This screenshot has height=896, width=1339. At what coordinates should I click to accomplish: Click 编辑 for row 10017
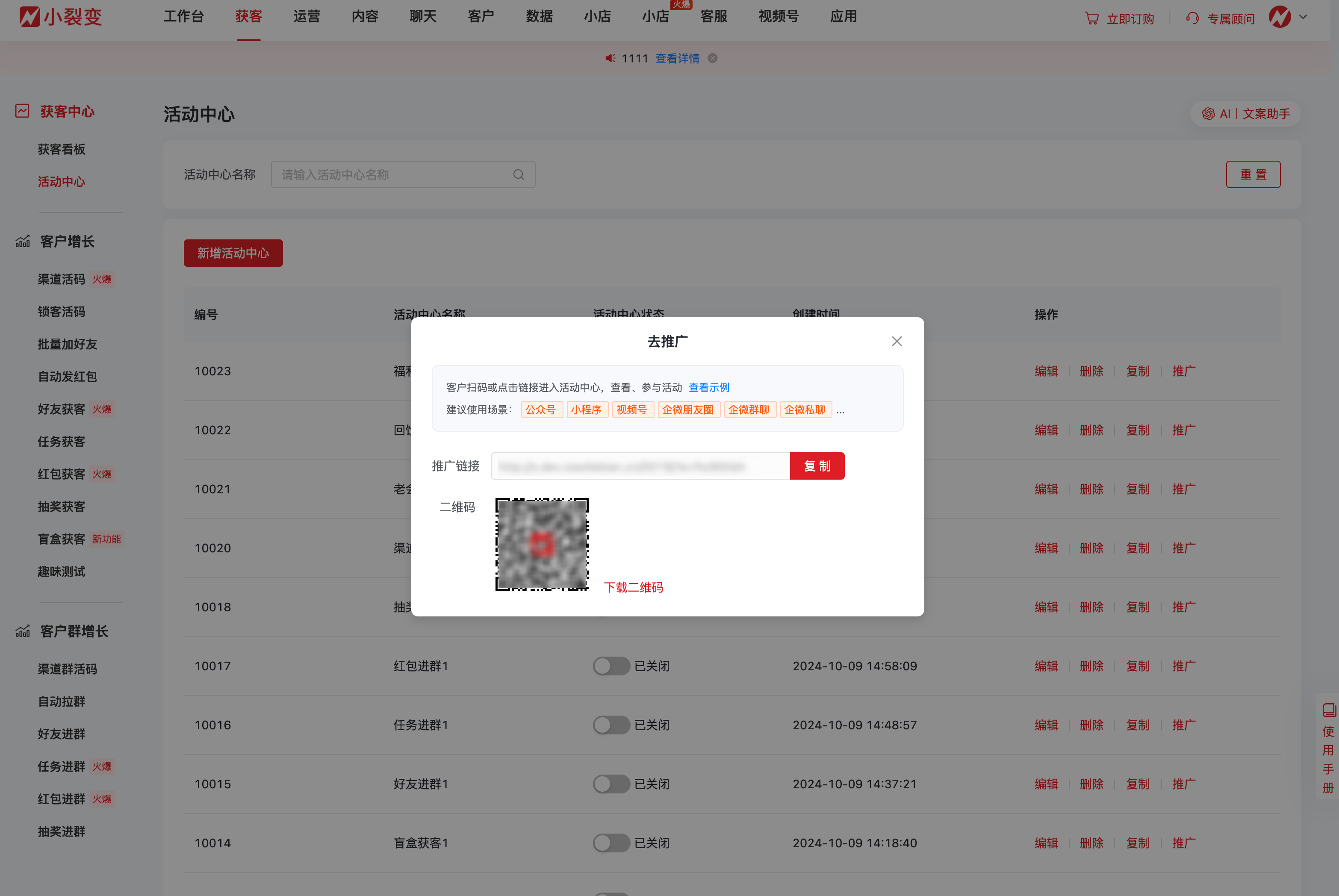(1046, 666)
